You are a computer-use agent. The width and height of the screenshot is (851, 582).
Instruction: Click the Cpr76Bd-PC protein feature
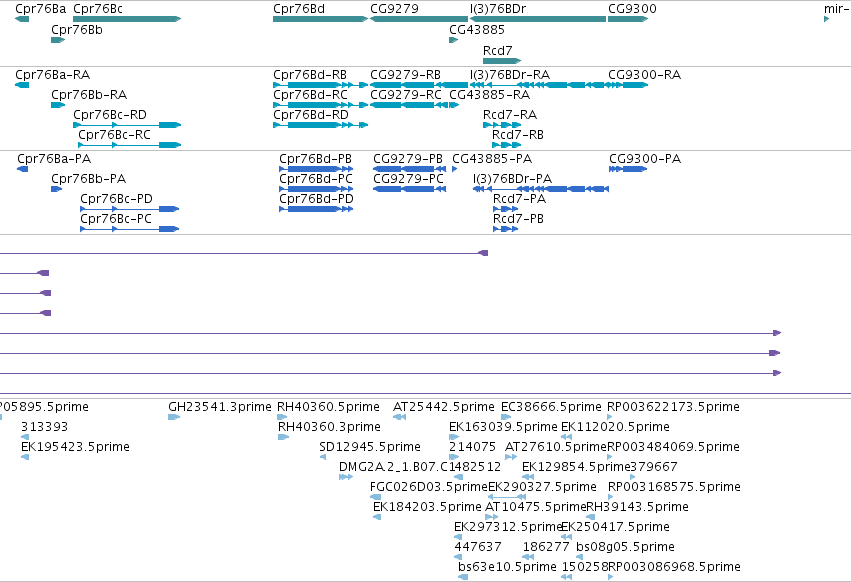[x=316, y=189]
